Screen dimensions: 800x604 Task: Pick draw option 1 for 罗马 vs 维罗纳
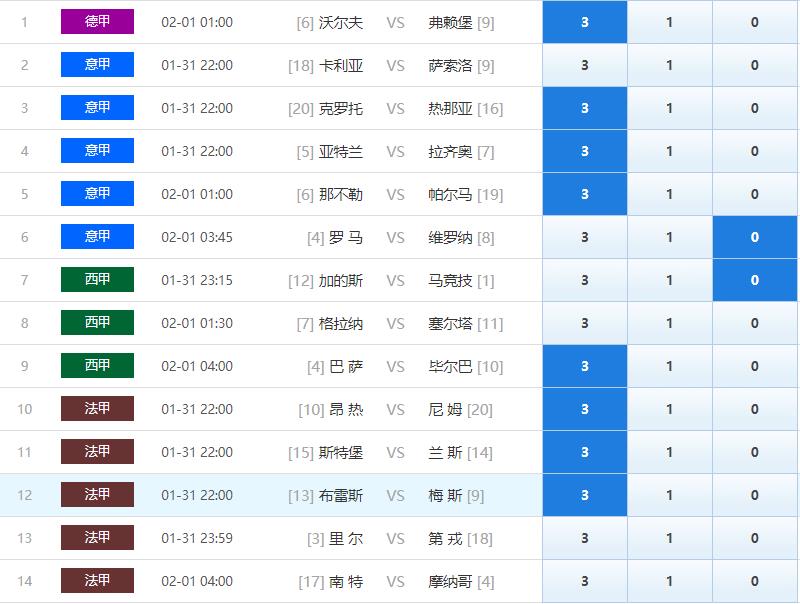click(x=670, y=237)
